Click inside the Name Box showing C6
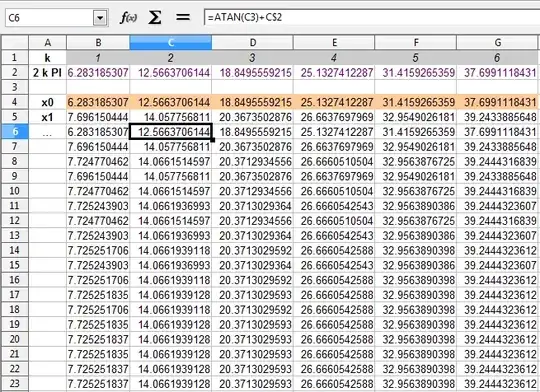Viewport: 540px width, 392px height. point(49,18)
